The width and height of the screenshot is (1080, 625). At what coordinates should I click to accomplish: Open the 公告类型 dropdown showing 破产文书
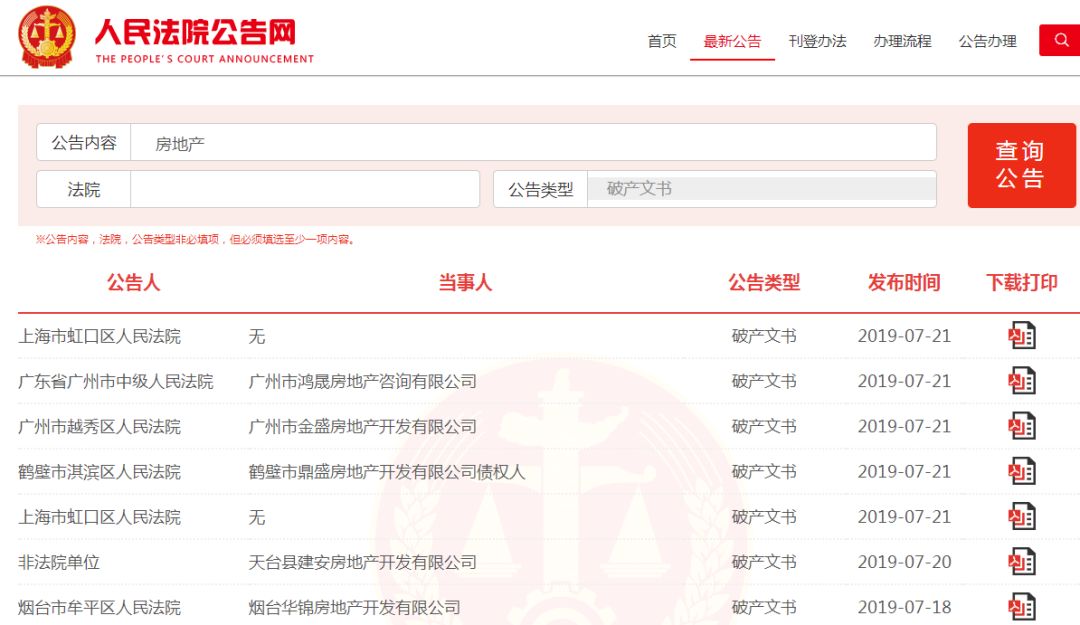[762, 189]
